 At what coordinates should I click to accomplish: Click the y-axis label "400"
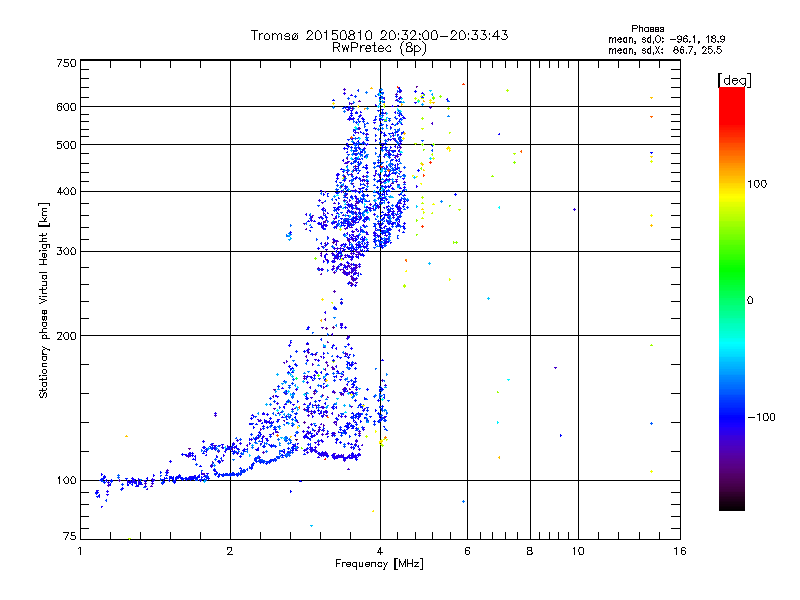(66, 192)
